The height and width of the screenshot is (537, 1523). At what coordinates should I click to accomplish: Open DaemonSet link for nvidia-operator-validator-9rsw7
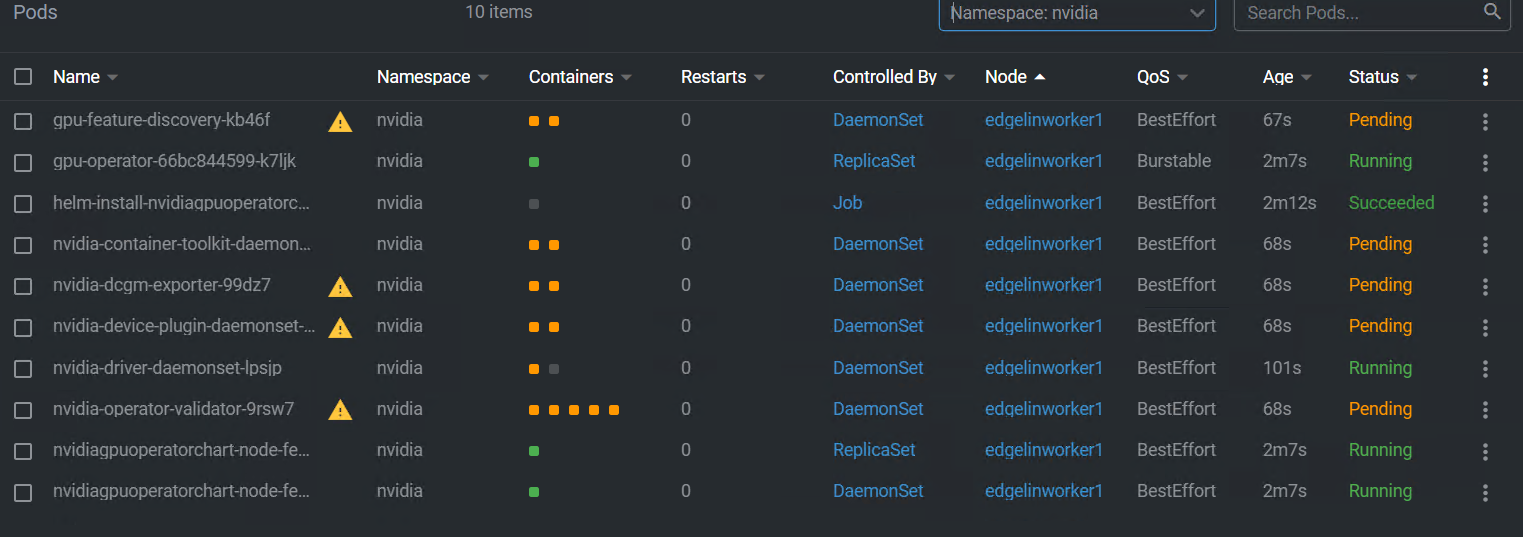878,409
